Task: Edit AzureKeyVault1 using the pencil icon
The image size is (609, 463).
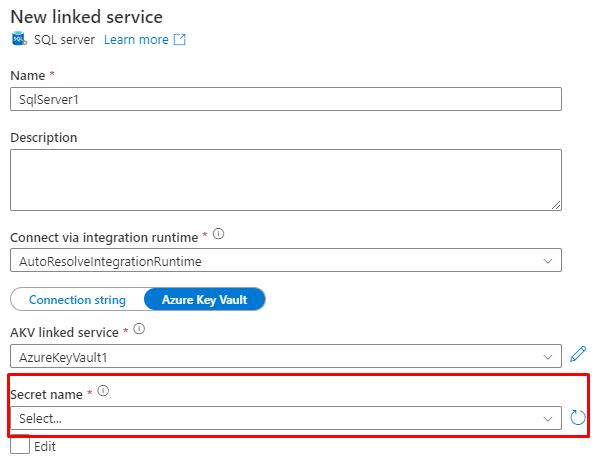Action: (x=577, y=355)
